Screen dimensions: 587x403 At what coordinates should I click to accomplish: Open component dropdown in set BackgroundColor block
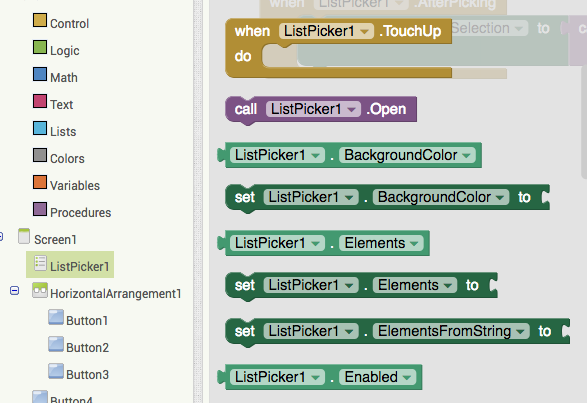311,197
